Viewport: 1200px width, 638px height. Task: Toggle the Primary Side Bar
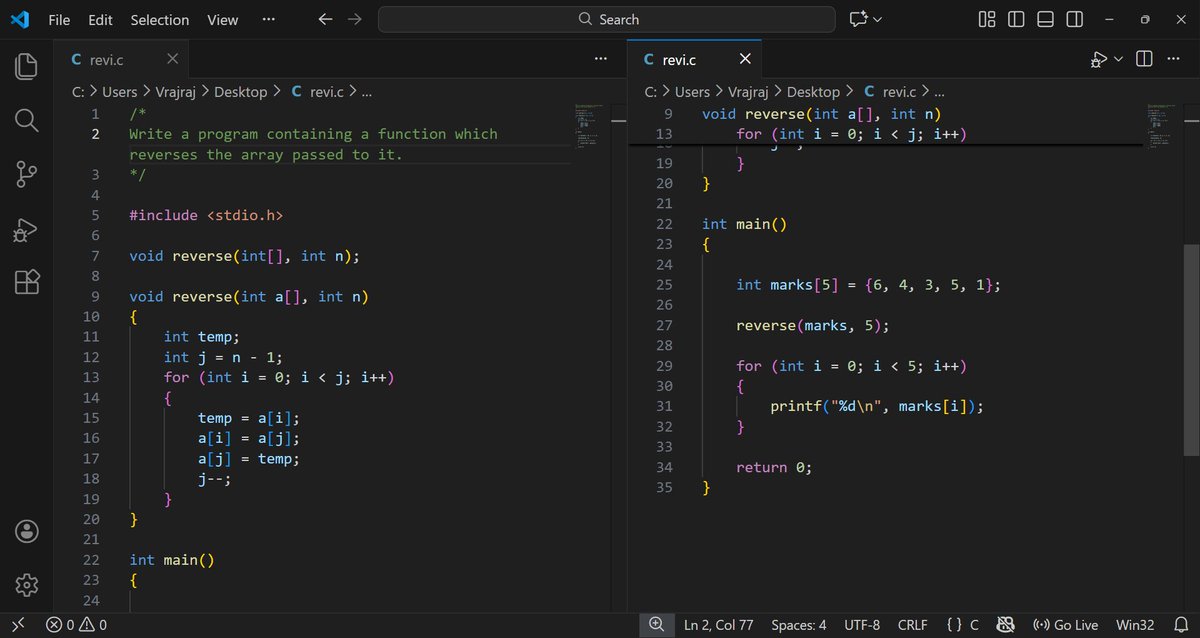coord(1016,19)
